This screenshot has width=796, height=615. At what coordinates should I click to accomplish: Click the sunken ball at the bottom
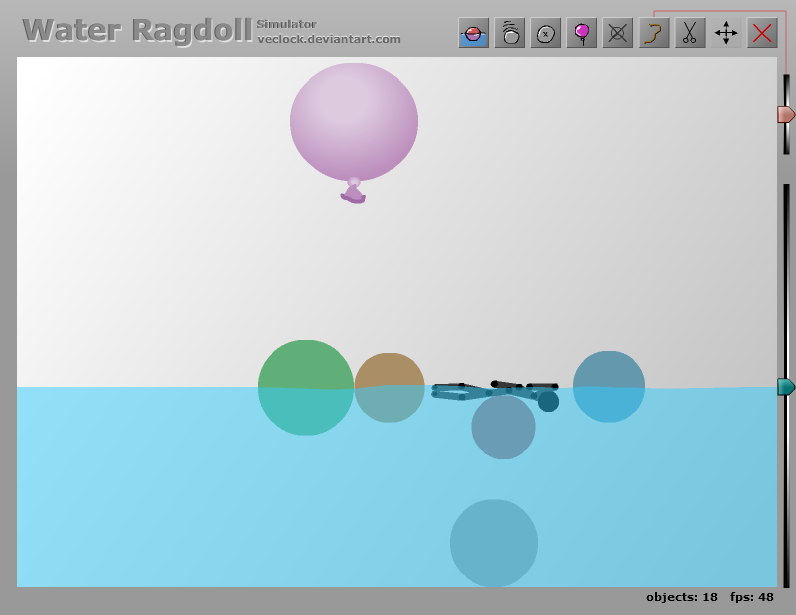point(494,543)
